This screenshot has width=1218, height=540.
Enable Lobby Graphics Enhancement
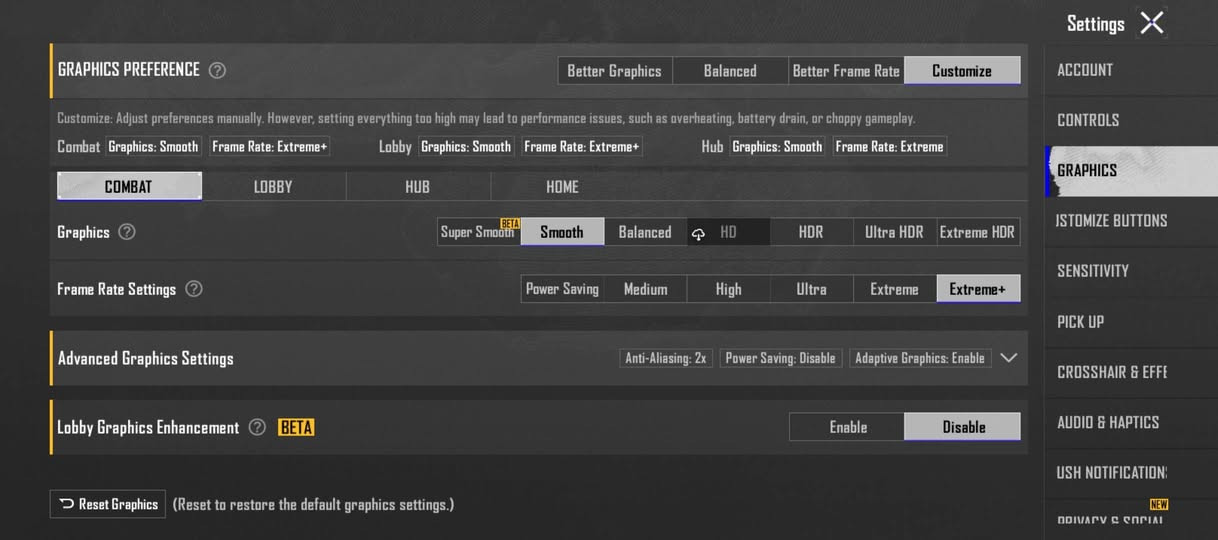point(847,427)
